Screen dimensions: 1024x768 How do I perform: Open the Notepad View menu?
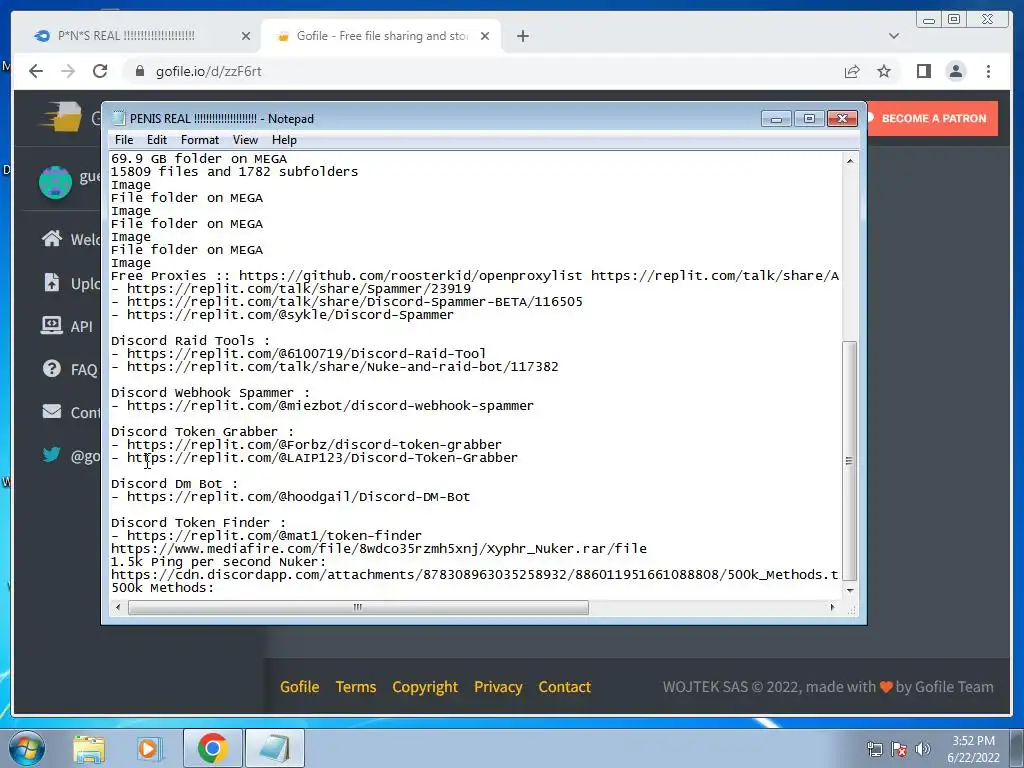tap(245, 140)
